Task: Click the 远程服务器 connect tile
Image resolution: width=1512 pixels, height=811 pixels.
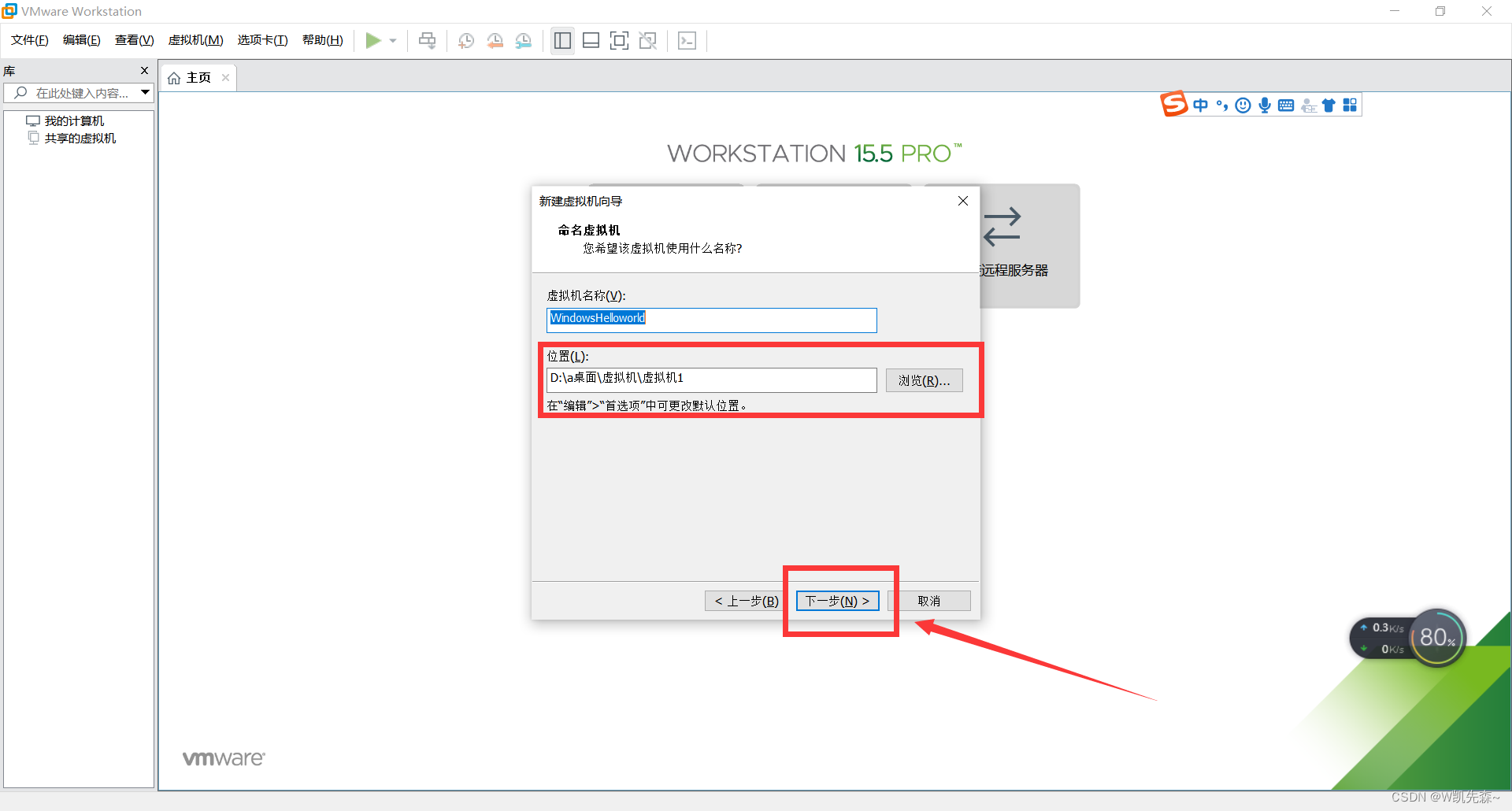Action: point(1030,246)
